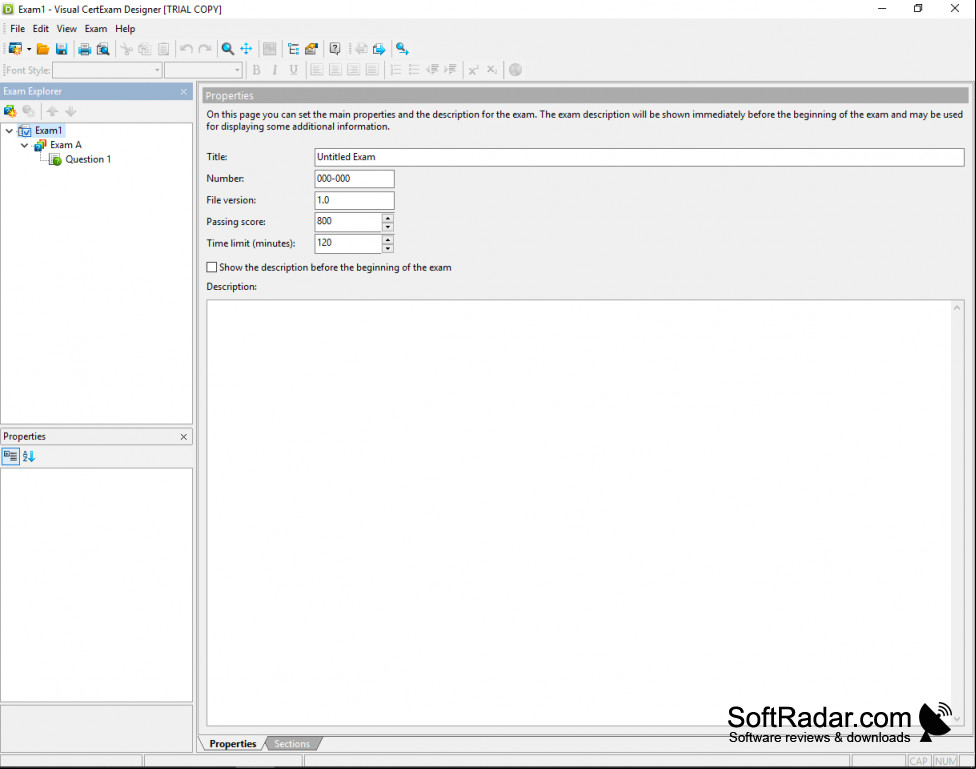Click the Cut scissors icon
The image size is (976, 769).
click(126, 49)
